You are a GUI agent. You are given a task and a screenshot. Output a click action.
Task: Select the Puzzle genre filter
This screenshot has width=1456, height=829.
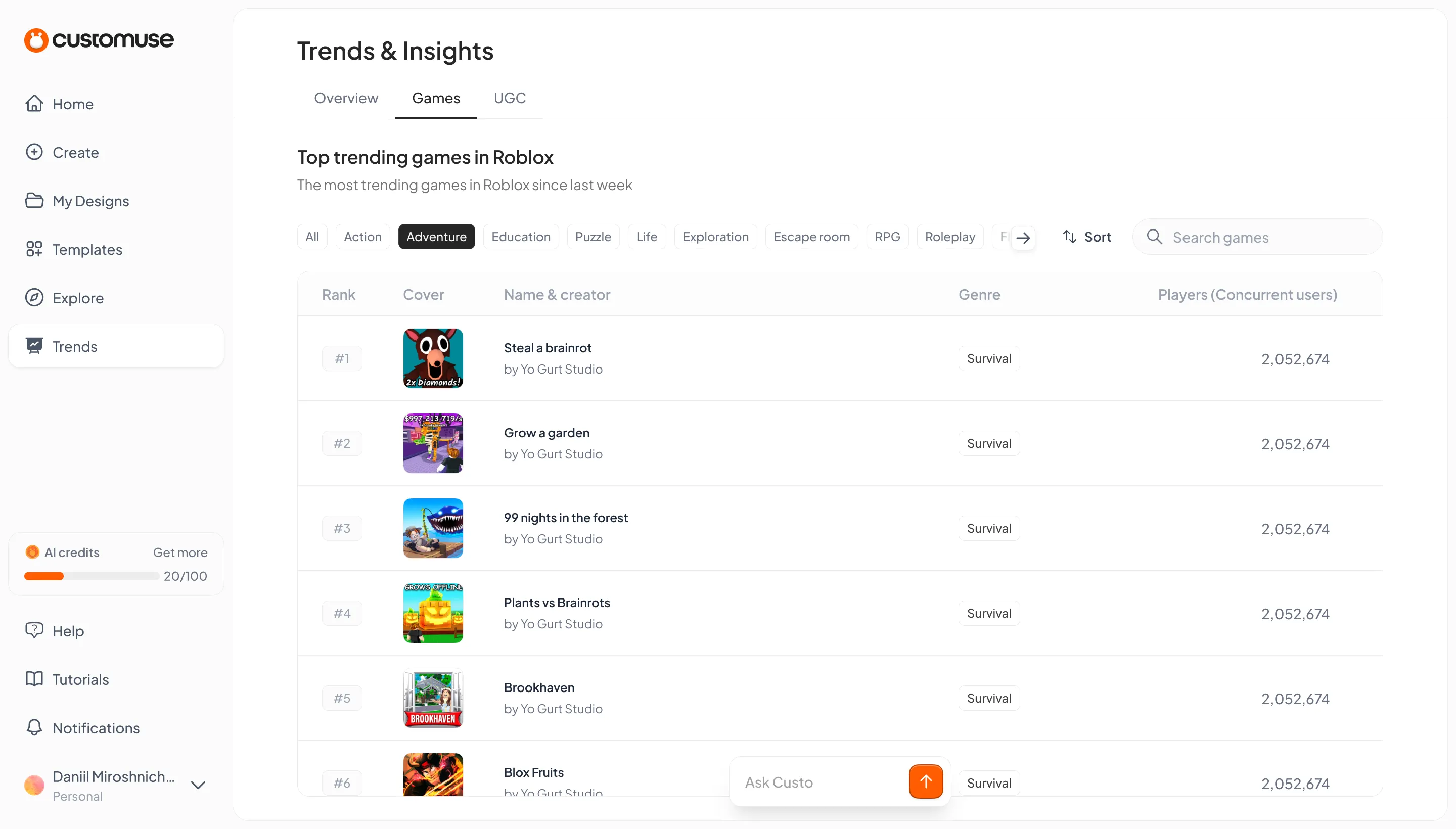coord(593,237)
